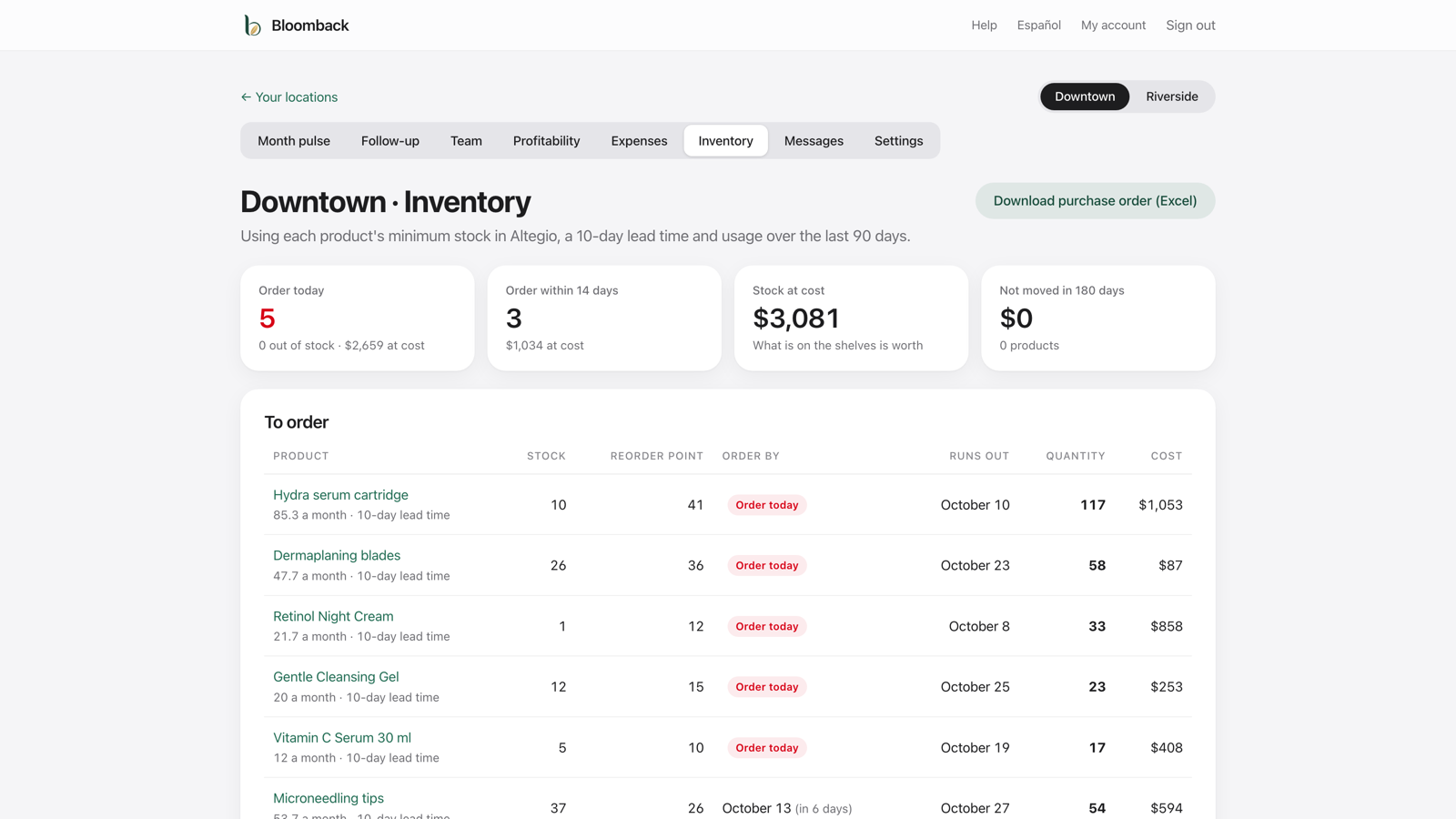The height and width of the screenshot is (819, 1456).
Task: Open Gentle Cleansing Gel product
Action: [x=336, y=677]
